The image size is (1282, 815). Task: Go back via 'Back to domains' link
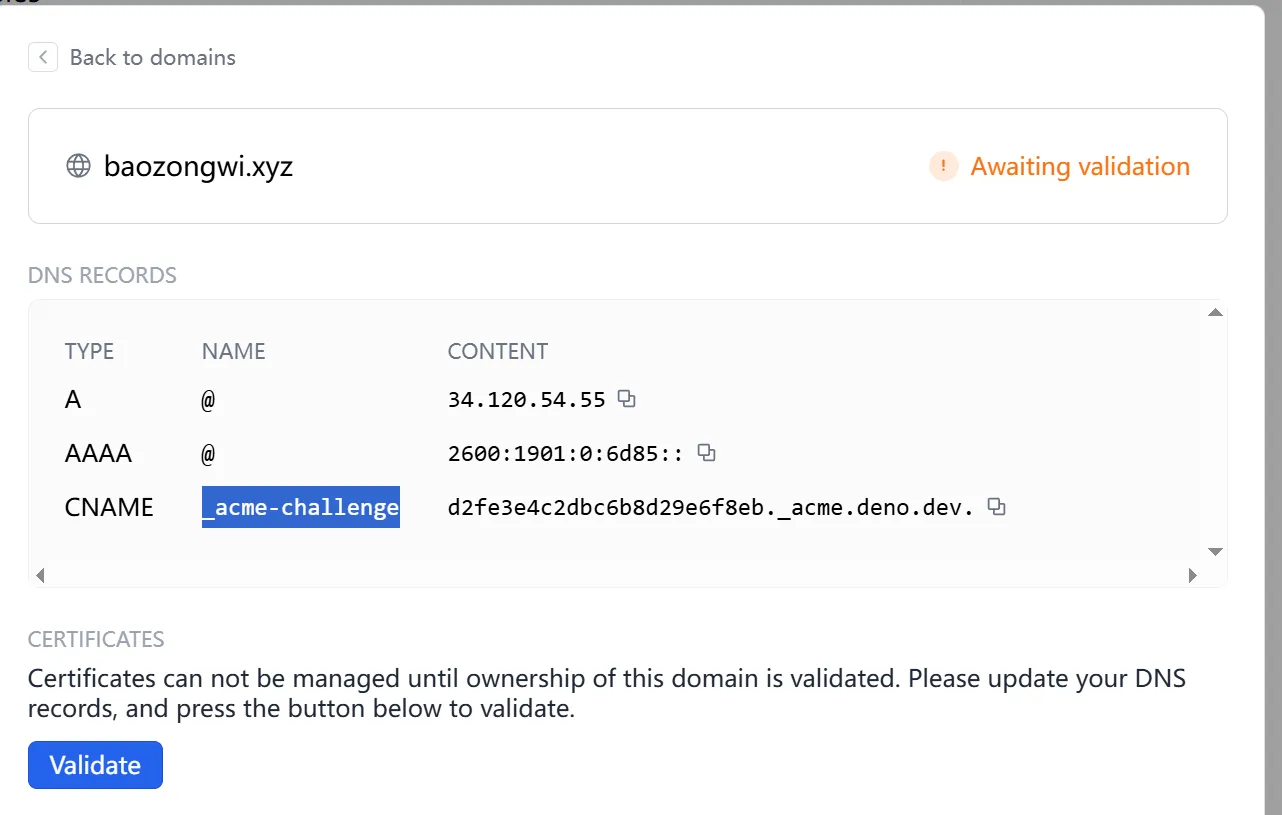[x=152, y=57]
